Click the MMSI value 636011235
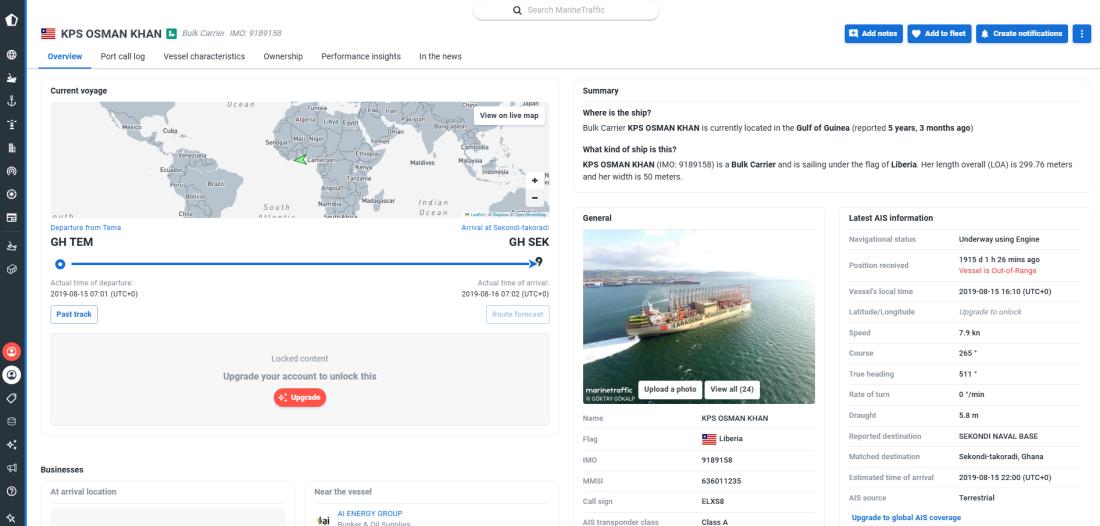The width and height of the screenshot is (1100, 526). (721, 481)
